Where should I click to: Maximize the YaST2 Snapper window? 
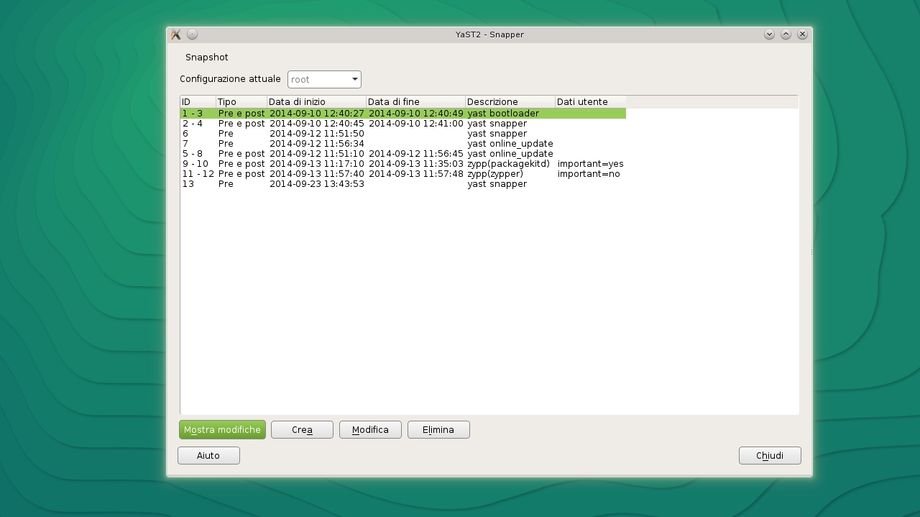click(786, 34)
